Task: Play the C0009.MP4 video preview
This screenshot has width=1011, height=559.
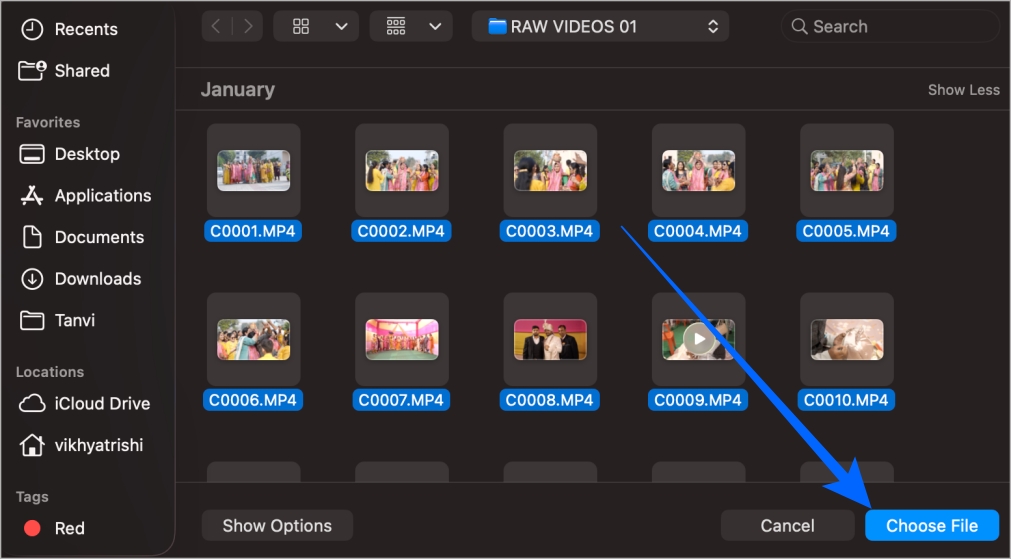Action: [x=698, y=338]
